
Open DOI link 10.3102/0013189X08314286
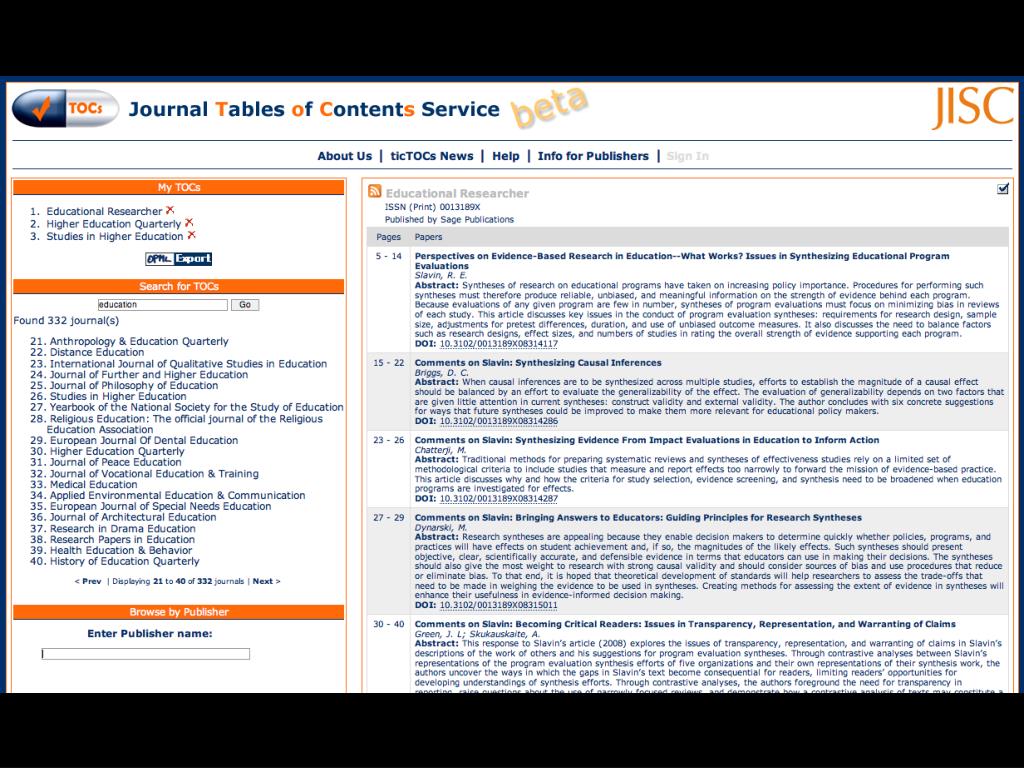(498, 421)
